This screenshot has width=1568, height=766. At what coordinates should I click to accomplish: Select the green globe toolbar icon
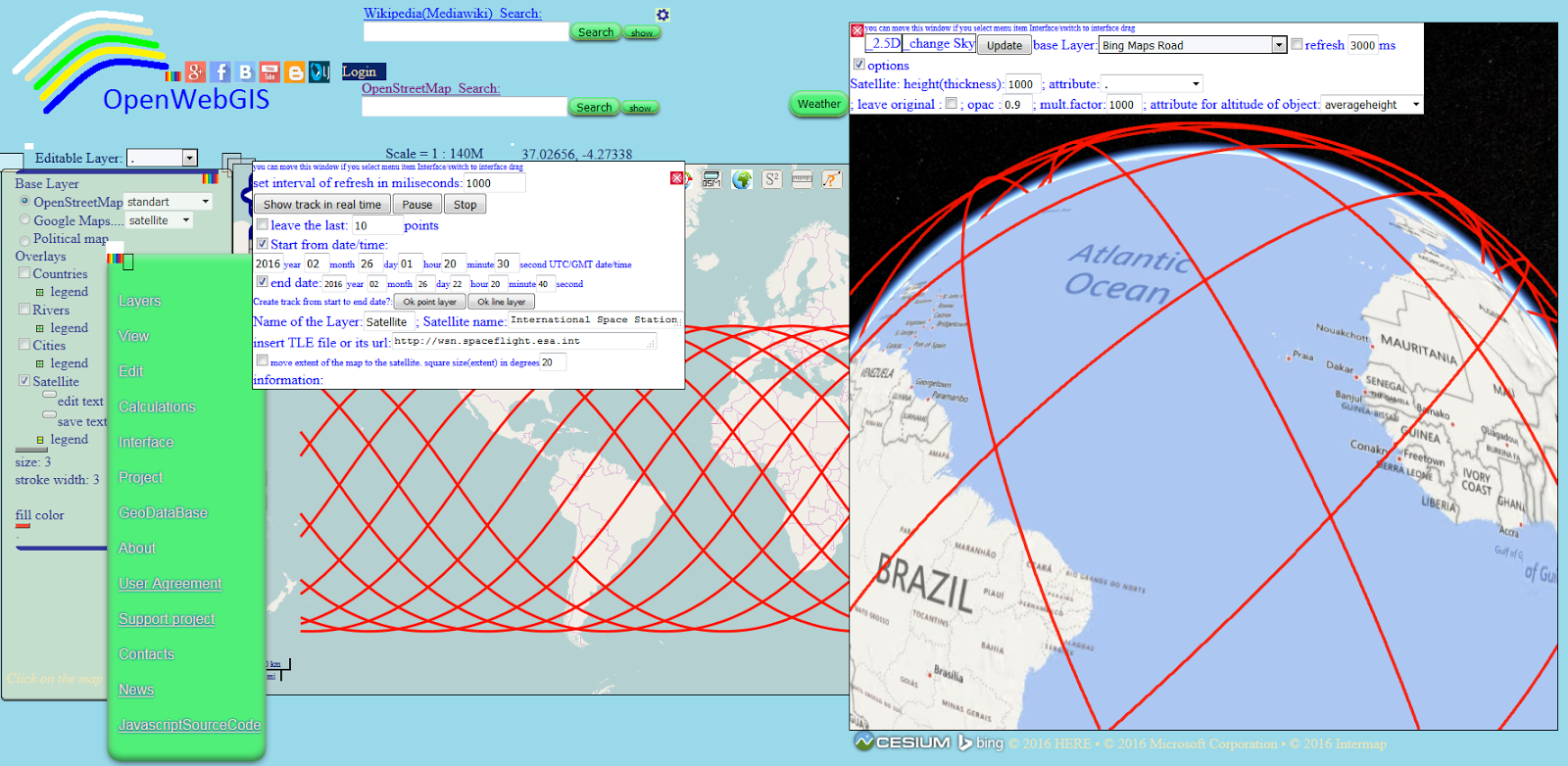click(742, 179)
